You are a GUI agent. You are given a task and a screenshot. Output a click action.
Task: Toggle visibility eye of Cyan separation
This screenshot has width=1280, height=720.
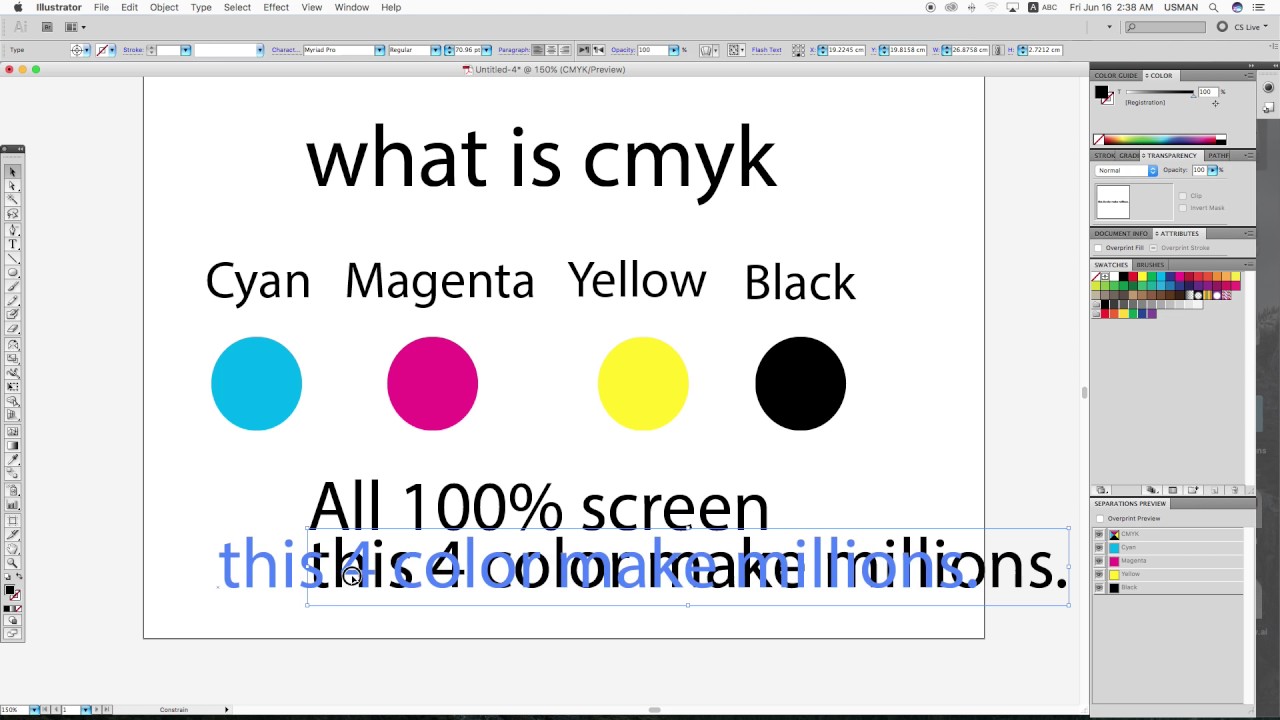tap(1099, 547)
